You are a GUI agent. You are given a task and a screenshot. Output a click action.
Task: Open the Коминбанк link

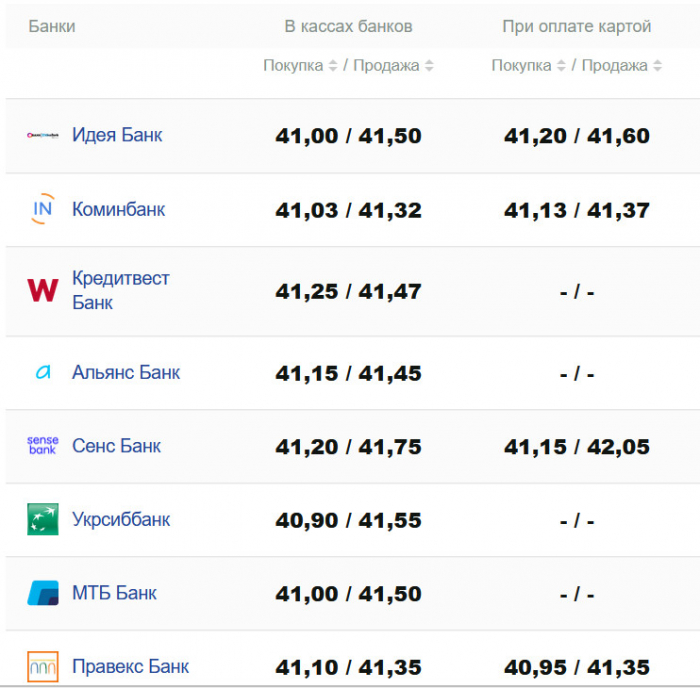pyautogui.click(x=118, y=209)
